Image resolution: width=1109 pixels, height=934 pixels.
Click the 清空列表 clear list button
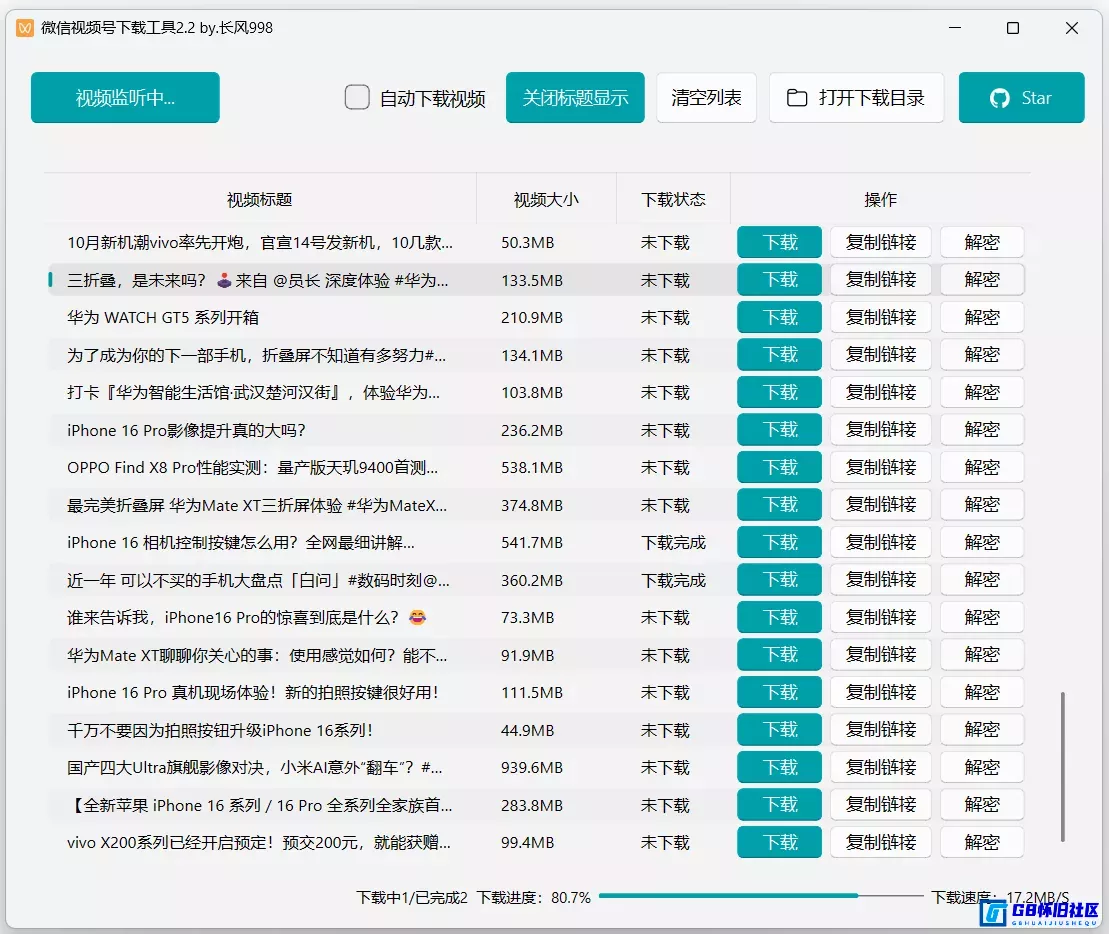pos(706,98)
